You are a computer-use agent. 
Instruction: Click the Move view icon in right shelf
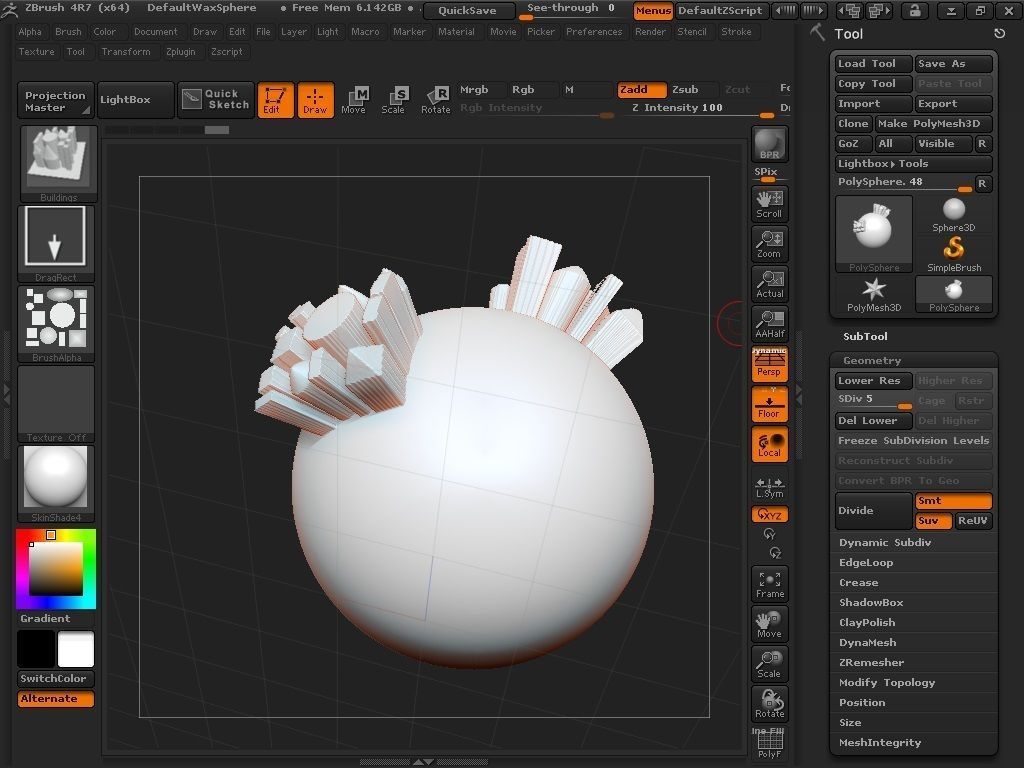coord(769,624)
